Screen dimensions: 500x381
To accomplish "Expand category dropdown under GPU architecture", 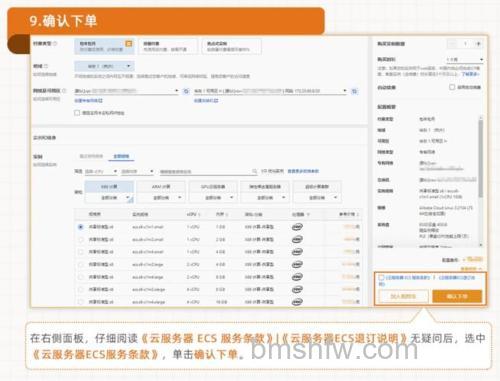I will click(213, 198).
